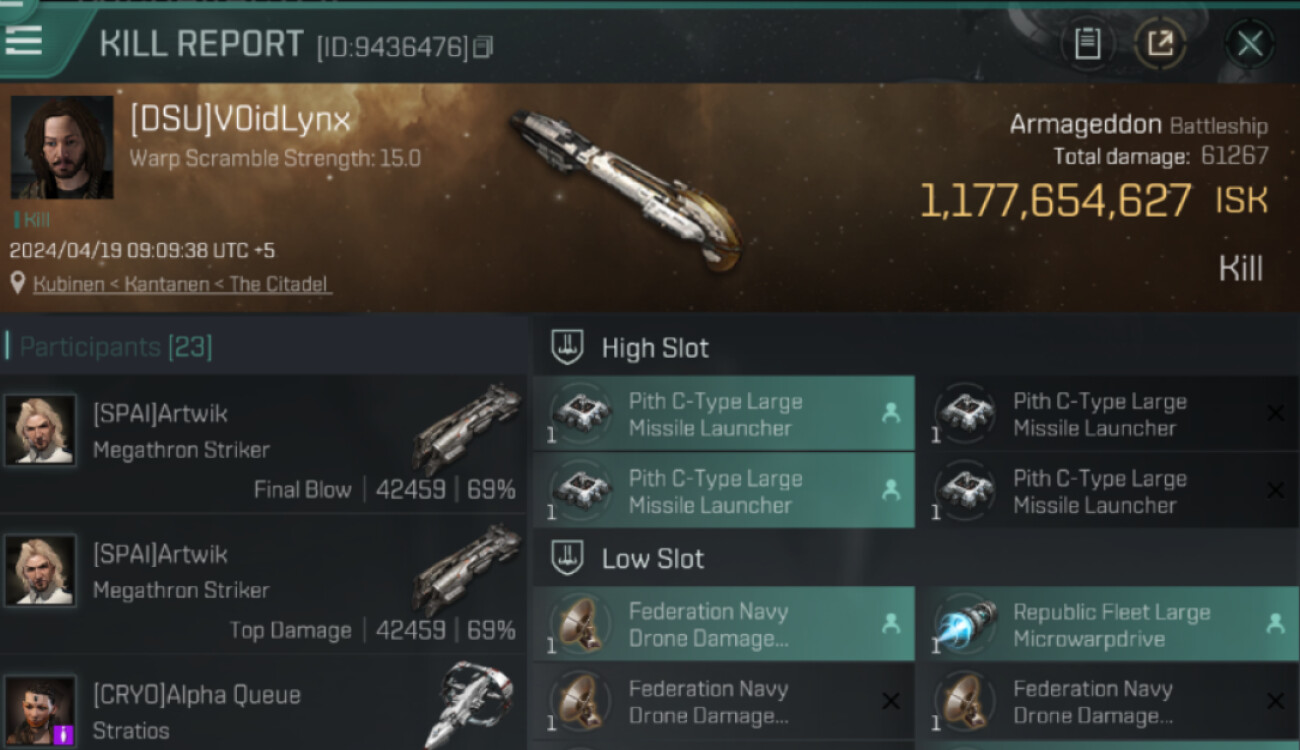Click the Low Slot section icon

point(568,558)
